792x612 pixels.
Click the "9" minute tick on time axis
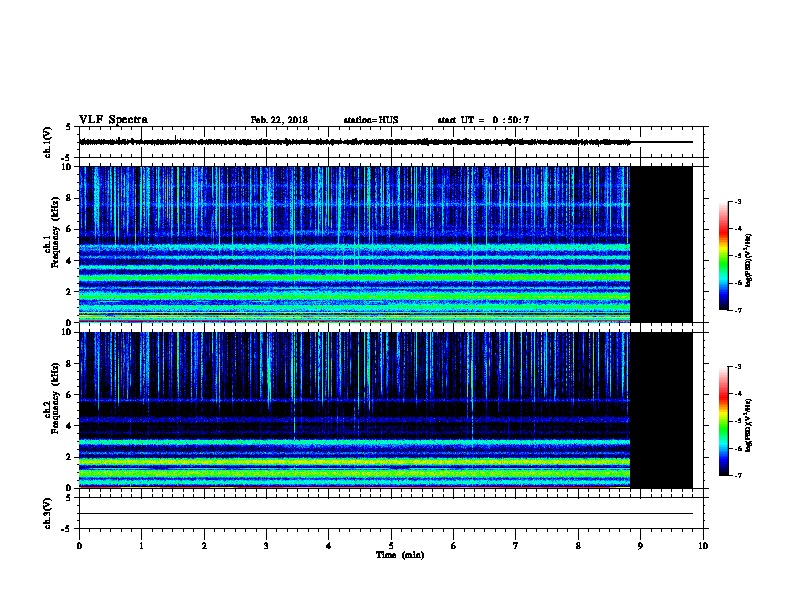640,546
